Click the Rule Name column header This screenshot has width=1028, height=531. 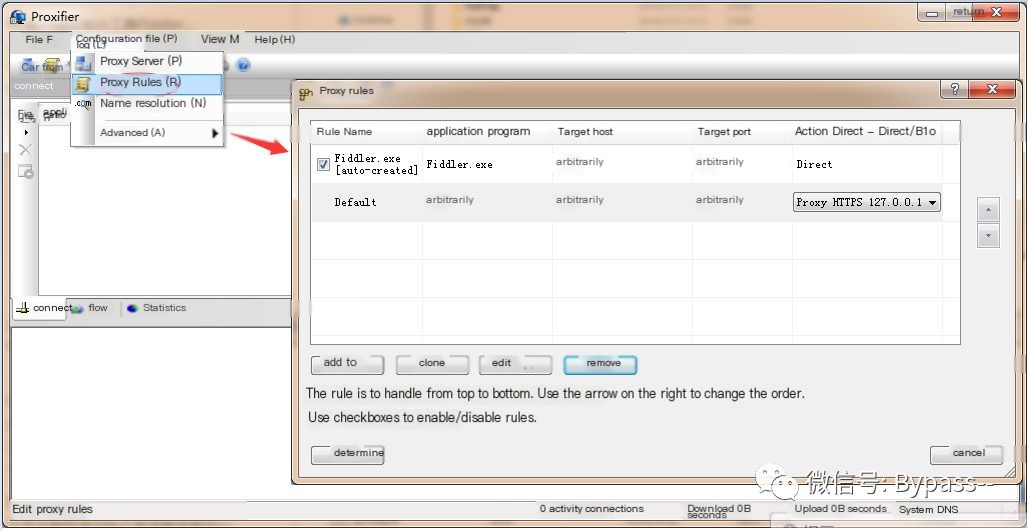pyautogui.click(x=366, y=132)
